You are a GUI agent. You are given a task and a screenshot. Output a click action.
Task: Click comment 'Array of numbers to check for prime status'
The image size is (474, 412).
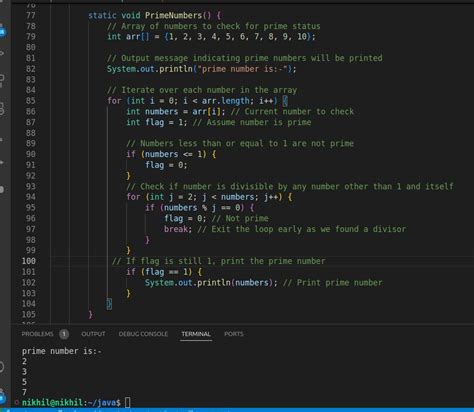click(x=214, y=26)
